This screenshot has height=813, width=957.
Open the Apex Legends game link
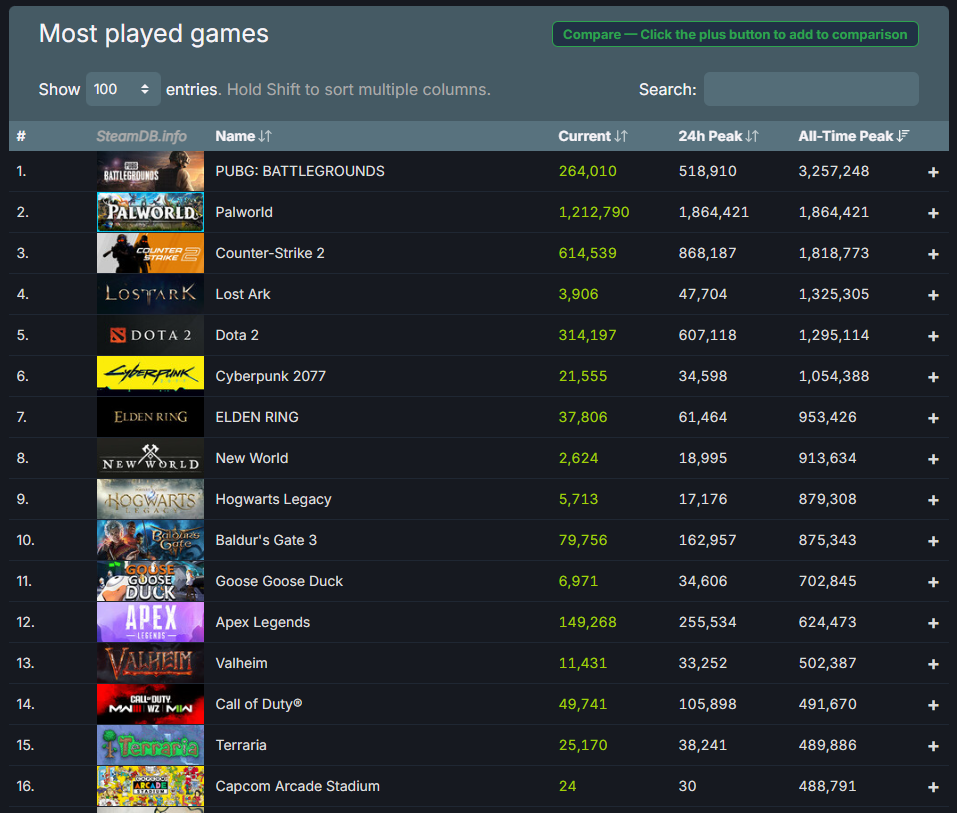[262, 622]
